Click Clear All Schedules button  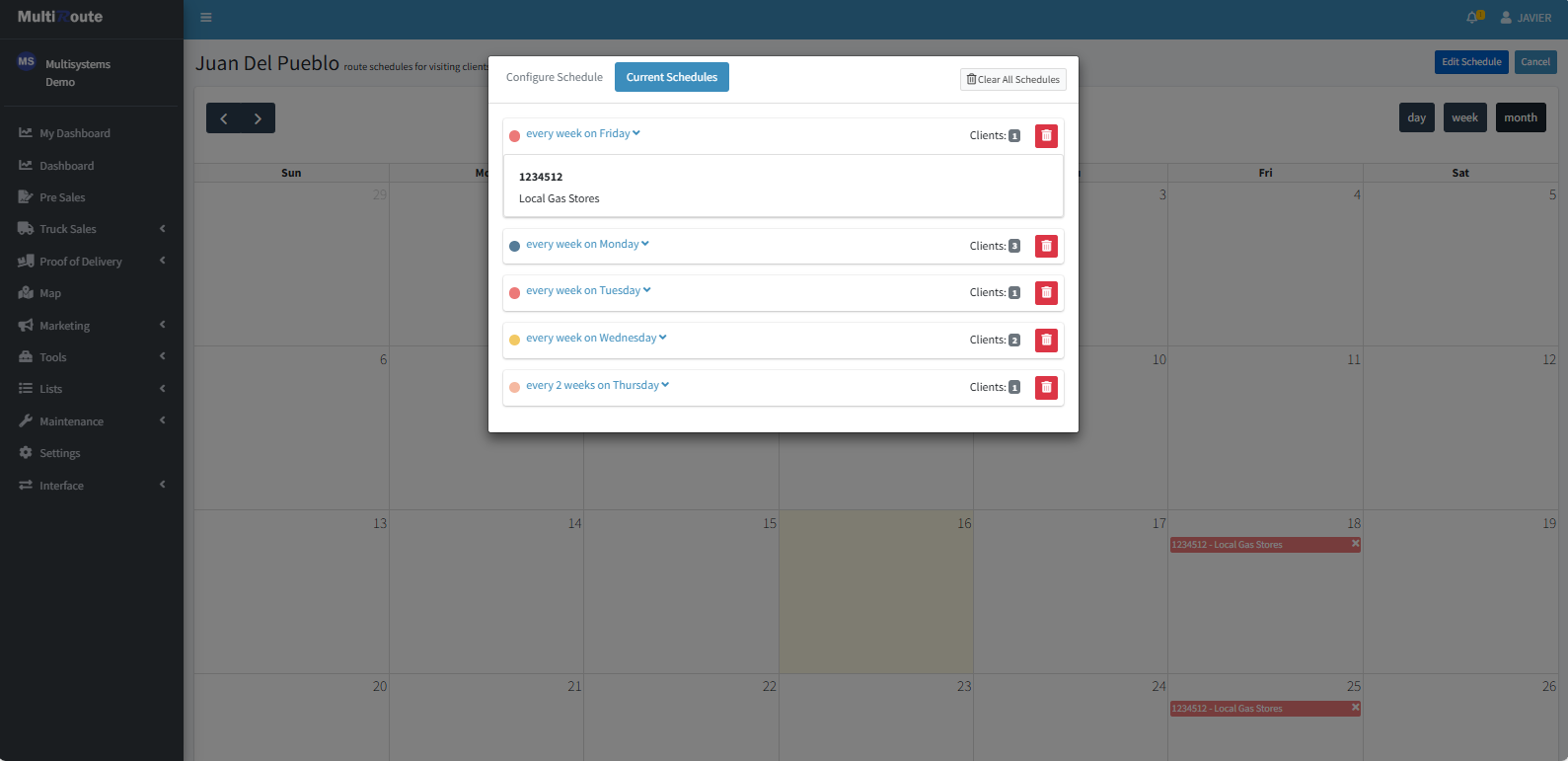click(1012, 80)
